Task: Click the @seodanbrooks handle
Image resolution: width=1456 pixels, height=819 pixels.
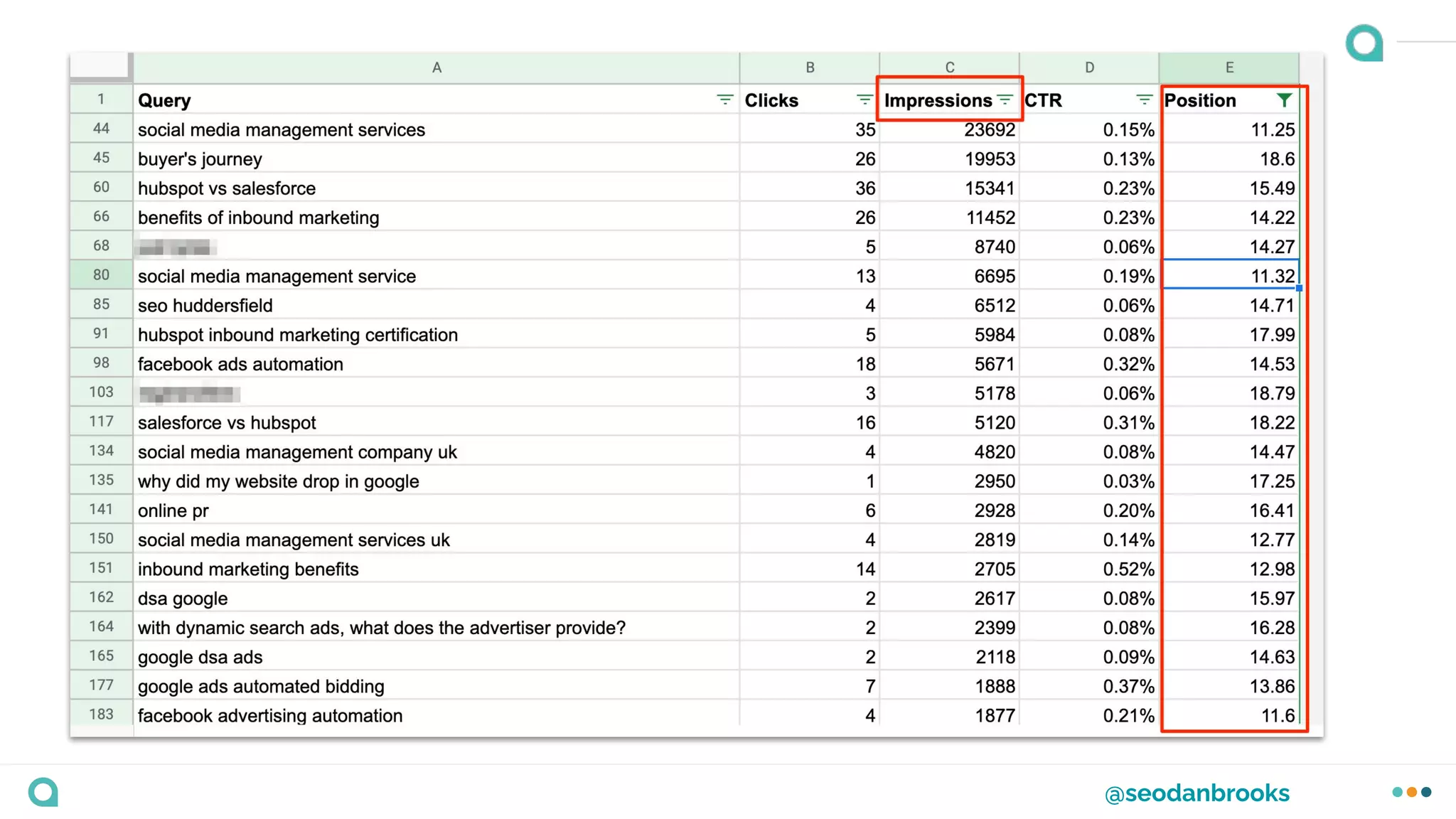Action: click(1197, 793)
